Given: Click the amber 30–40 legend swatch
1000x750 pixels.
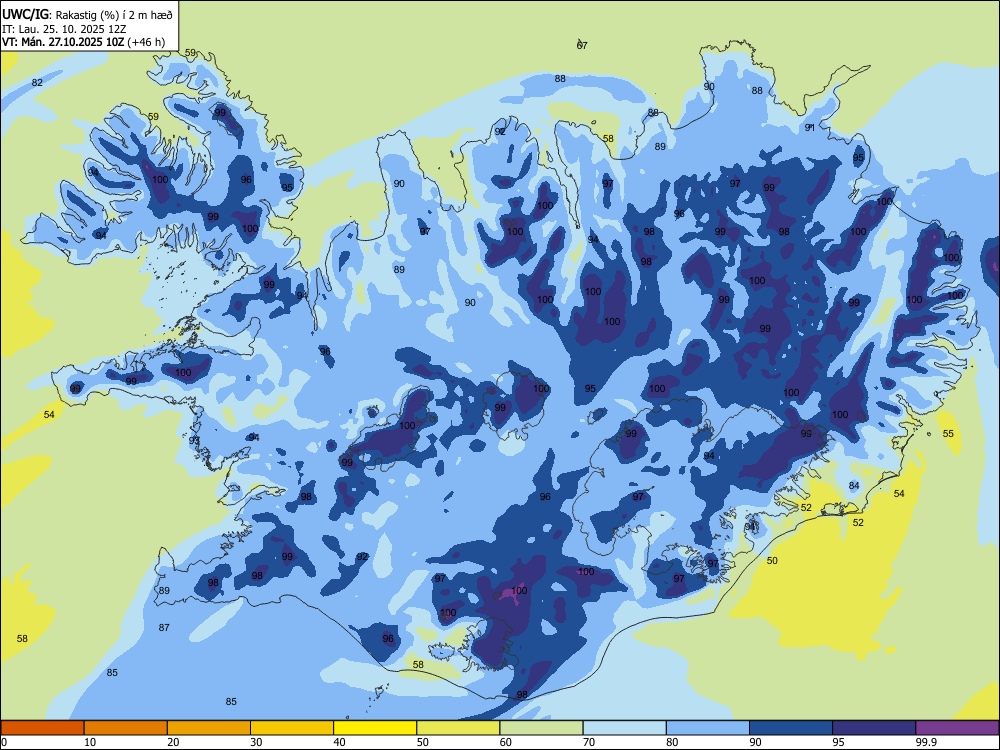Looking at the screenshot, I should pyautogui.click(x=292, y=728).
